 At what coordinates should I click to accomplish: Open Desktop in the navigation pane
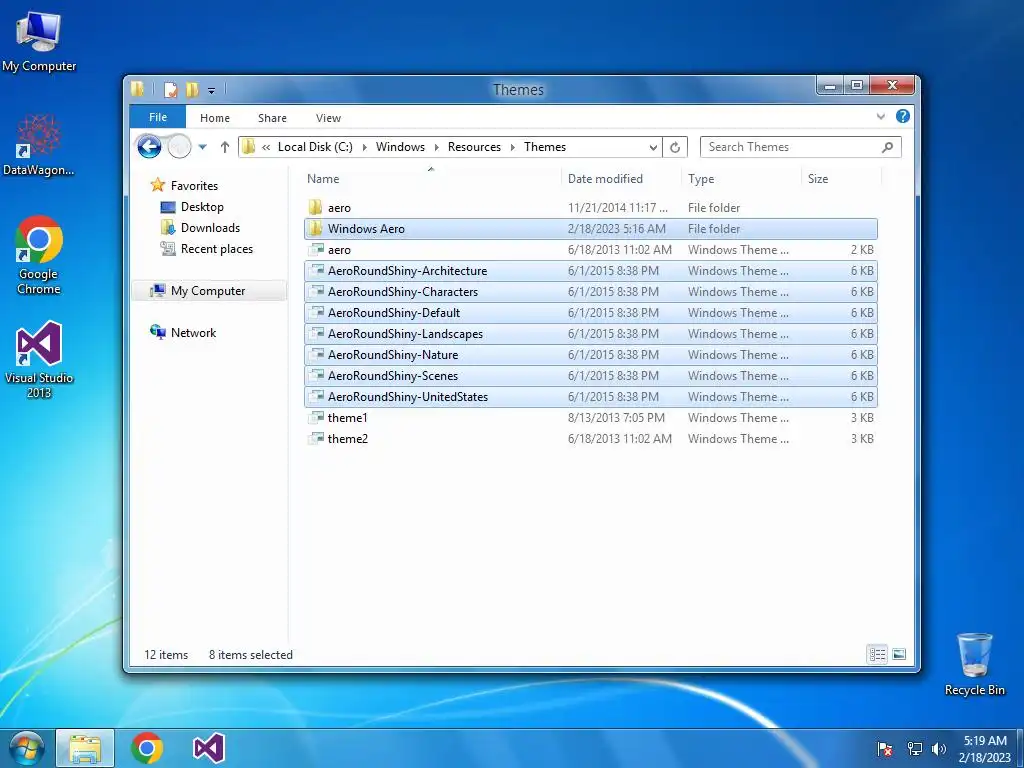[202, 206]
